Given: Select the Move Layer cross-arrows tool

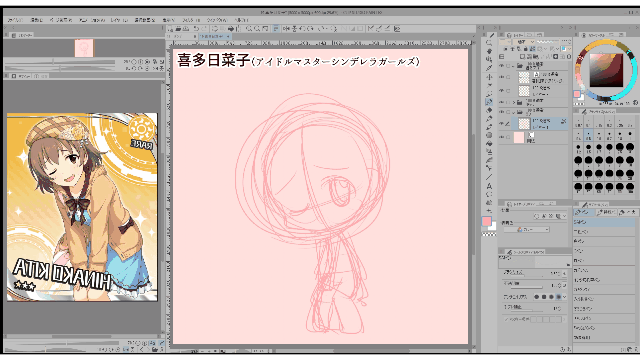Looking at the screenshot, I should point(489,77).
